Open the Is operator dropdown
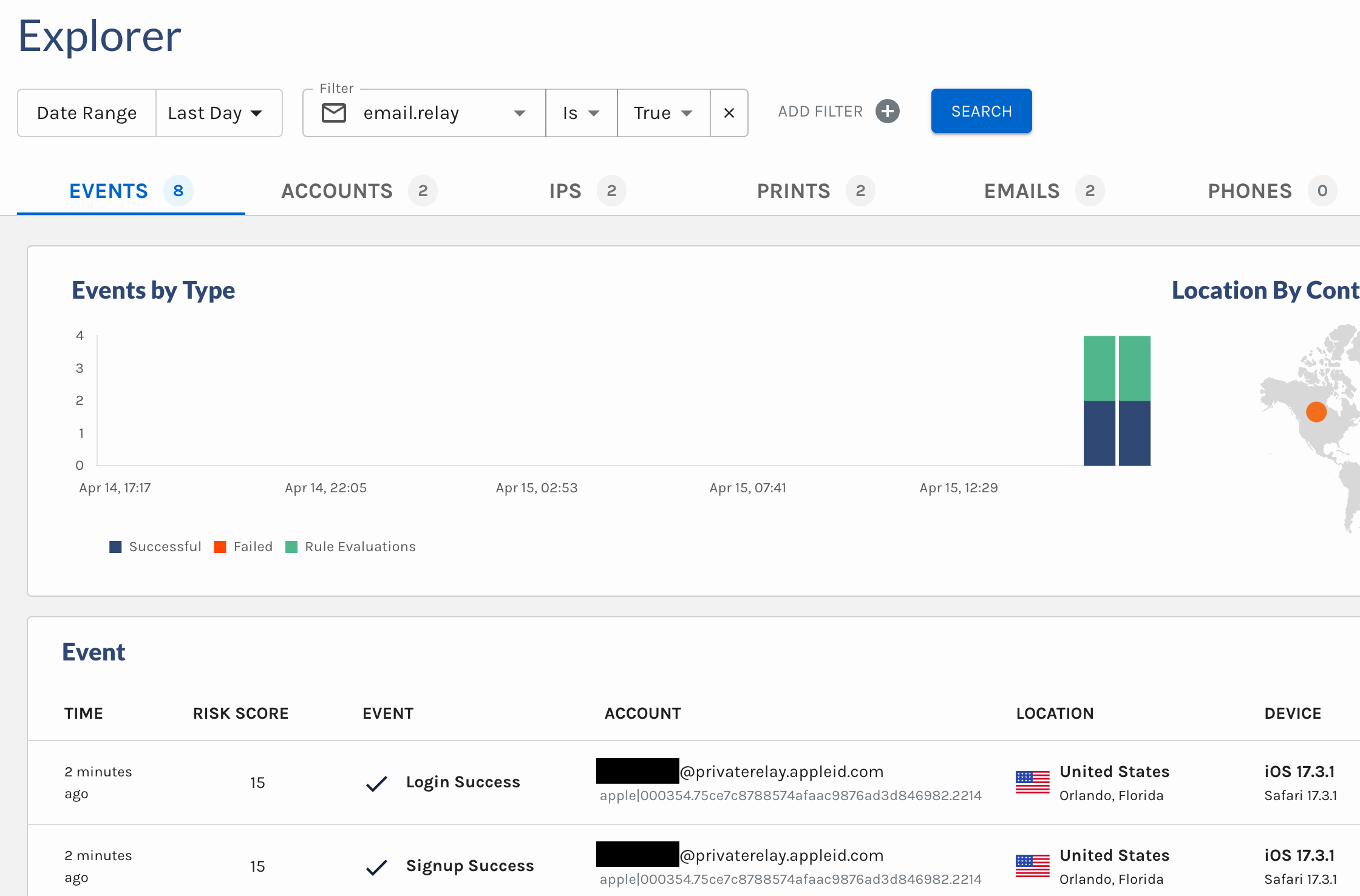 click(x=582, y=113)
